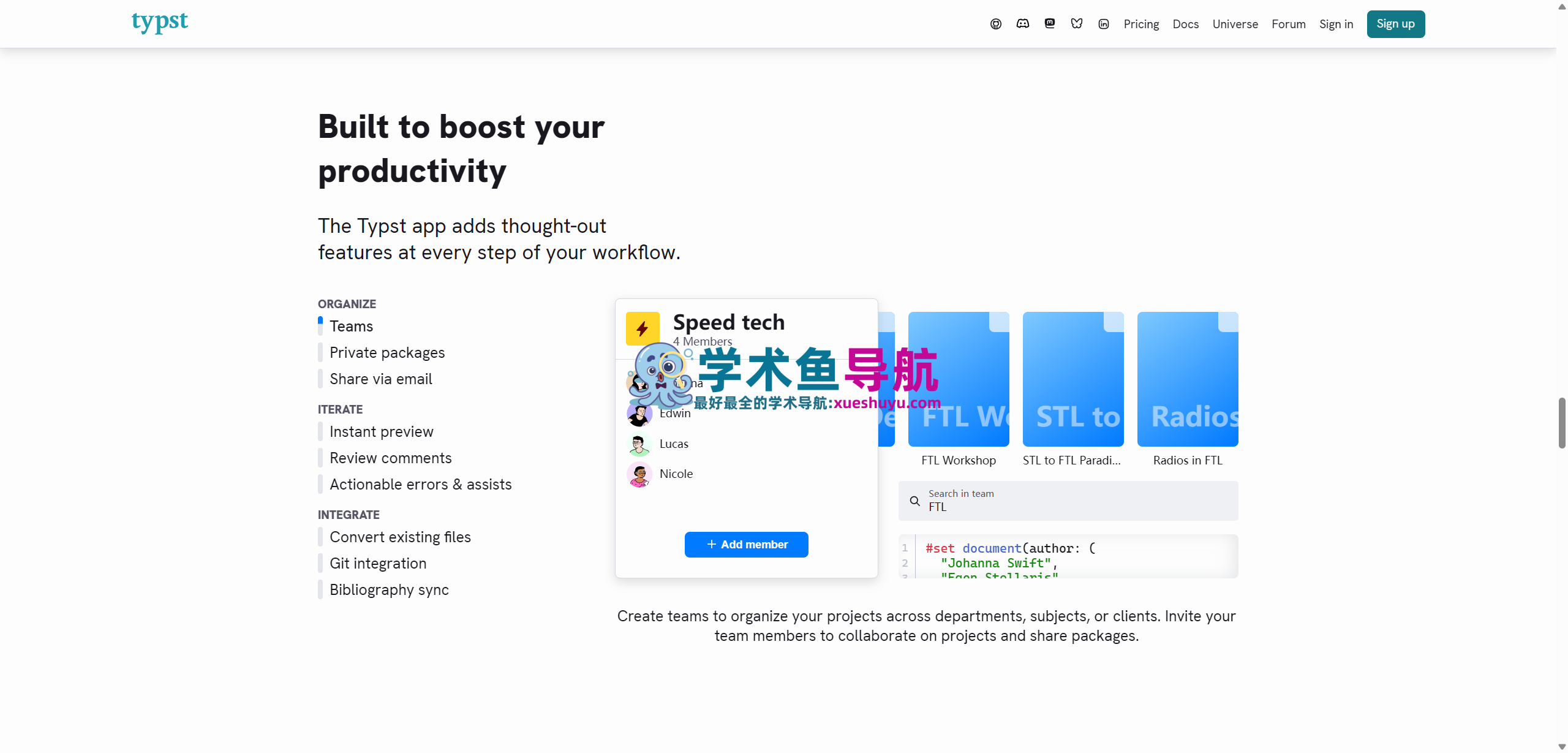Click the Add member button
This screenshot has width=1568, height=753.
(x=746, y=545)
